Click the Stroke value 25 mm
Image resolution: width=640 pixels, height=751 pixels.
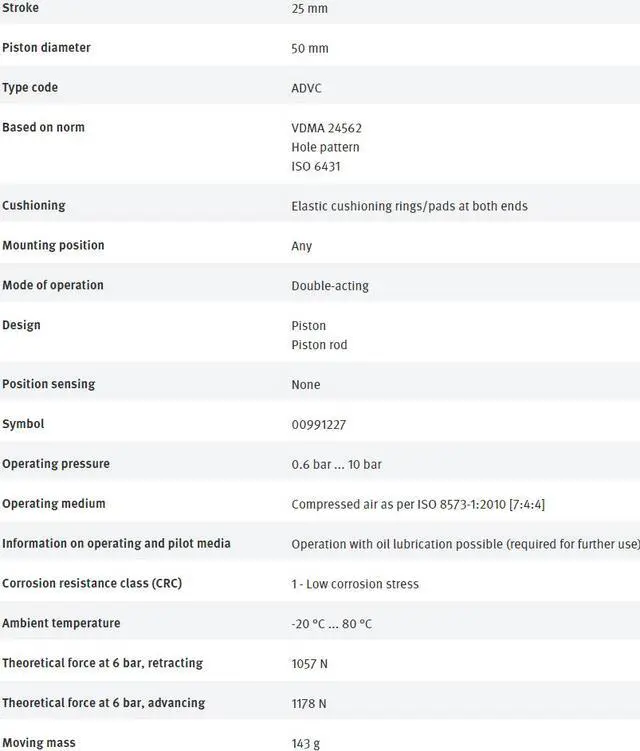[309, 9]
